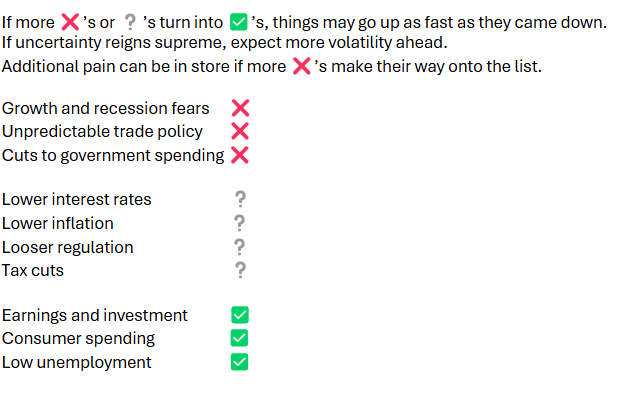Viewport: 631px width, 393px height.
Task: Click the Lower interest rates text
Action: (x=76, y=200)
